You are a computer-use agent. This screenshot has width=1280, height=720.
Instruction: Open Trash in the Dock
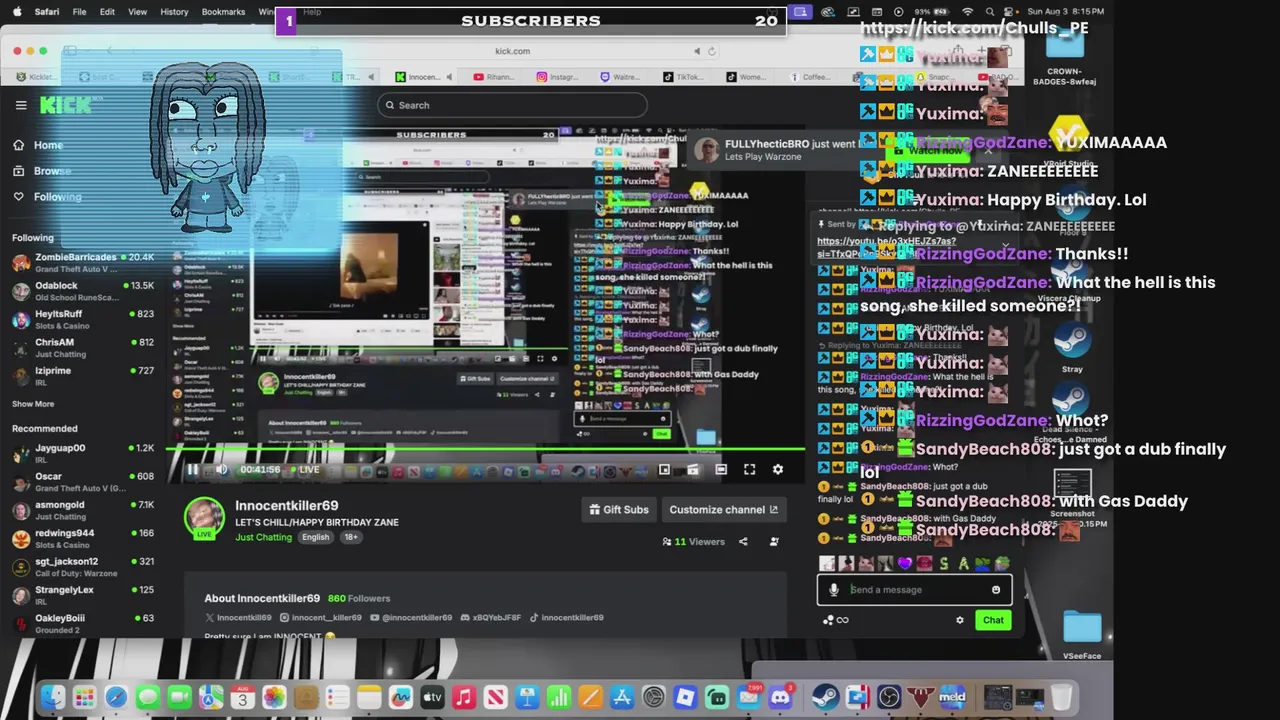pos(1062,697)
